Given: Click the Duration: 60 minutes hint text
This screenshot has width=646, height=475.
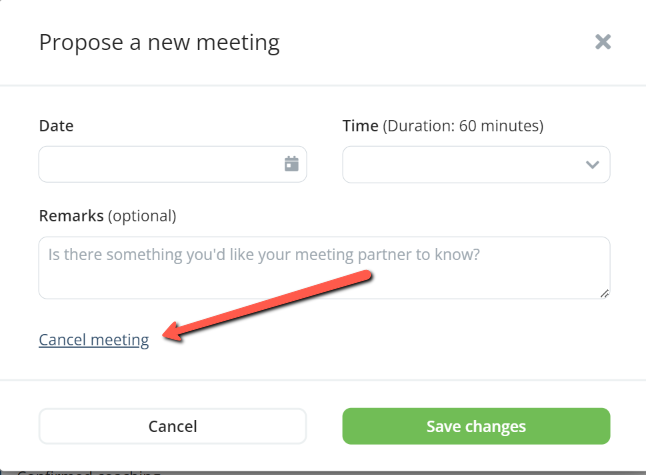Looking at the screenshot, I should coord(463,126).
